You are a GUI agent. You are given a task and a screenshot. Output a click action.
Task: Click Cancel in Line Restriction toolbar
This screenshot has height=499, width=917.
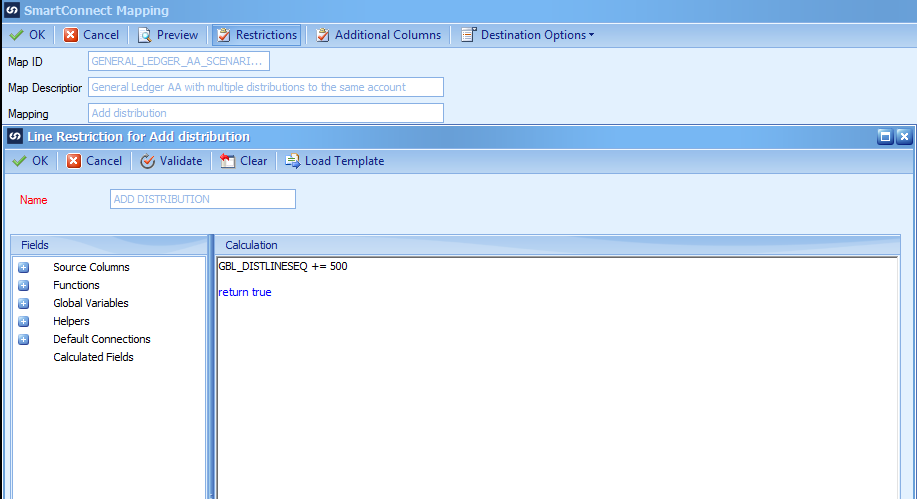point(94,161)
